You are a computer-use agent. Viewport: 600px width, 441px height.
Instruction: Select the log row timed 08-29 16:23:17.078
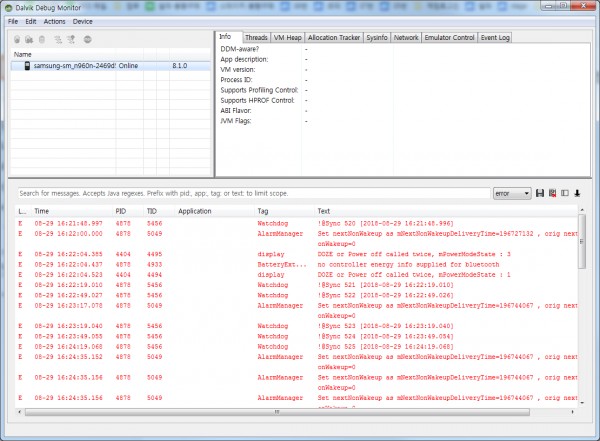point(297,310)
